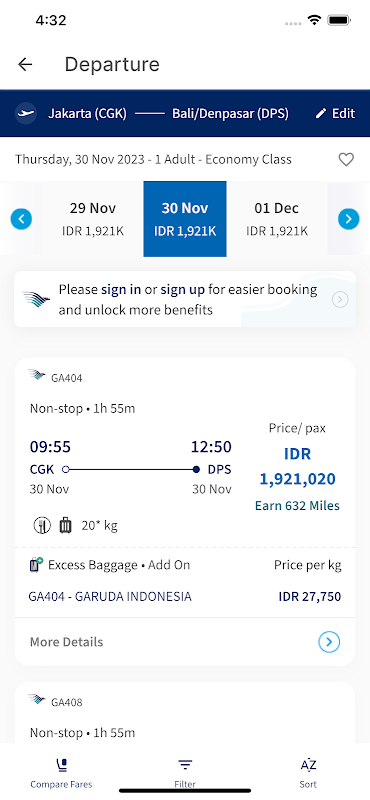Open the Compare Fares seat icon

pos(61,765)
